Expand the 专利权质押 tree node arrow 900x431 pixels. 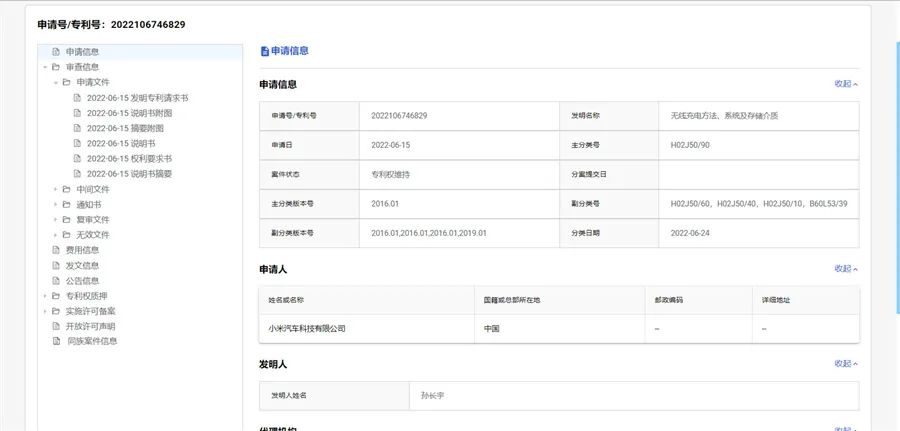point(44,296)
